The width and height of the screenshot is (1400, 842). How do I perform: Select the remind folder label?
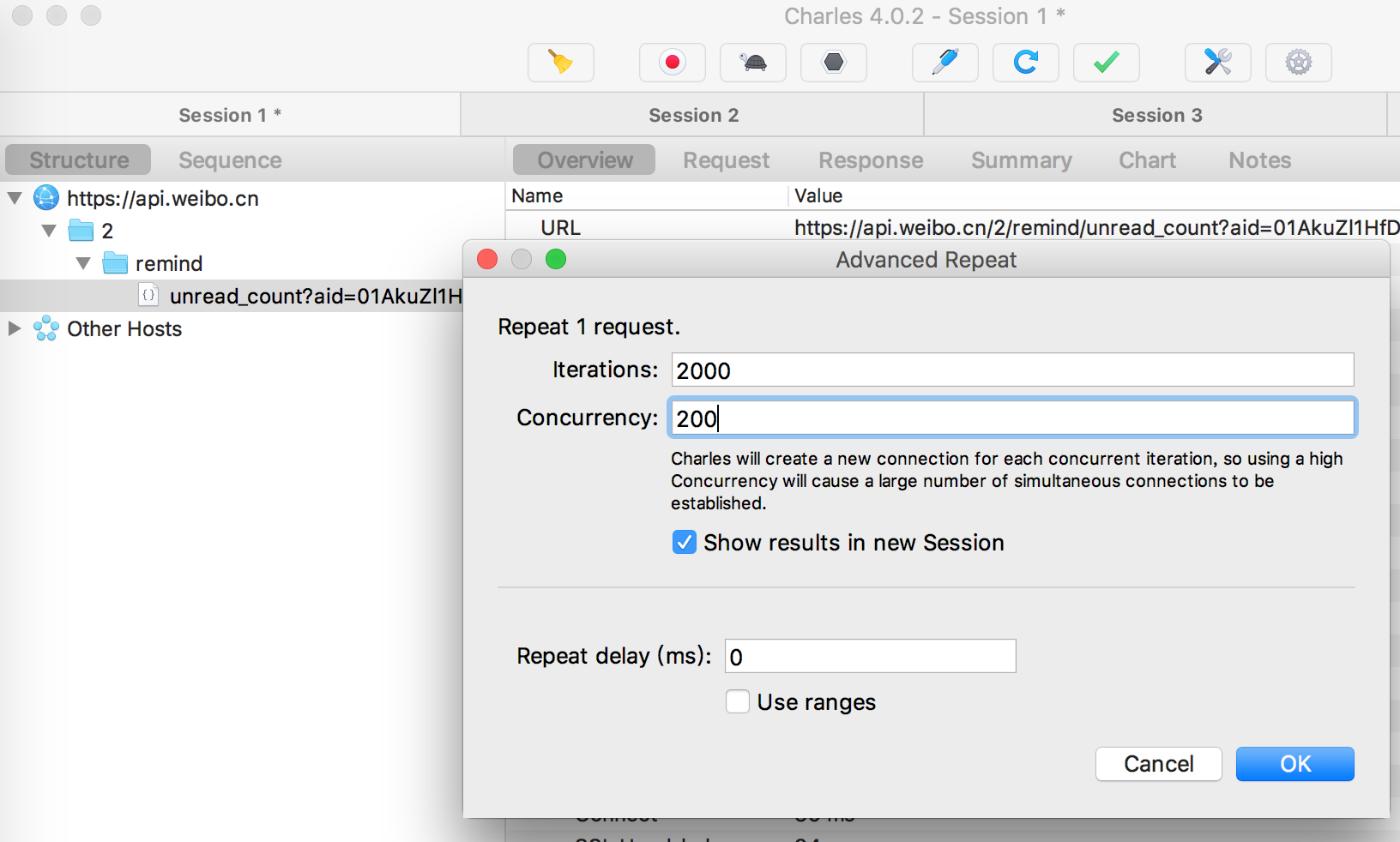(169, 263)
